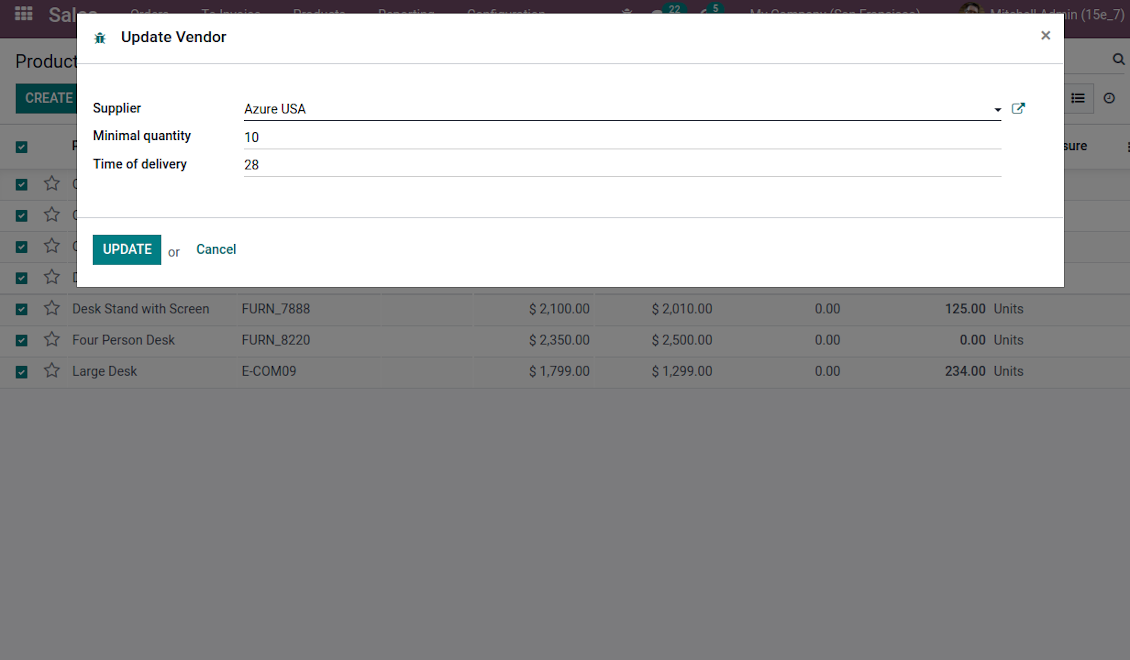
Task: Open Desk Stand with Screen product
Action: (141, 308)
